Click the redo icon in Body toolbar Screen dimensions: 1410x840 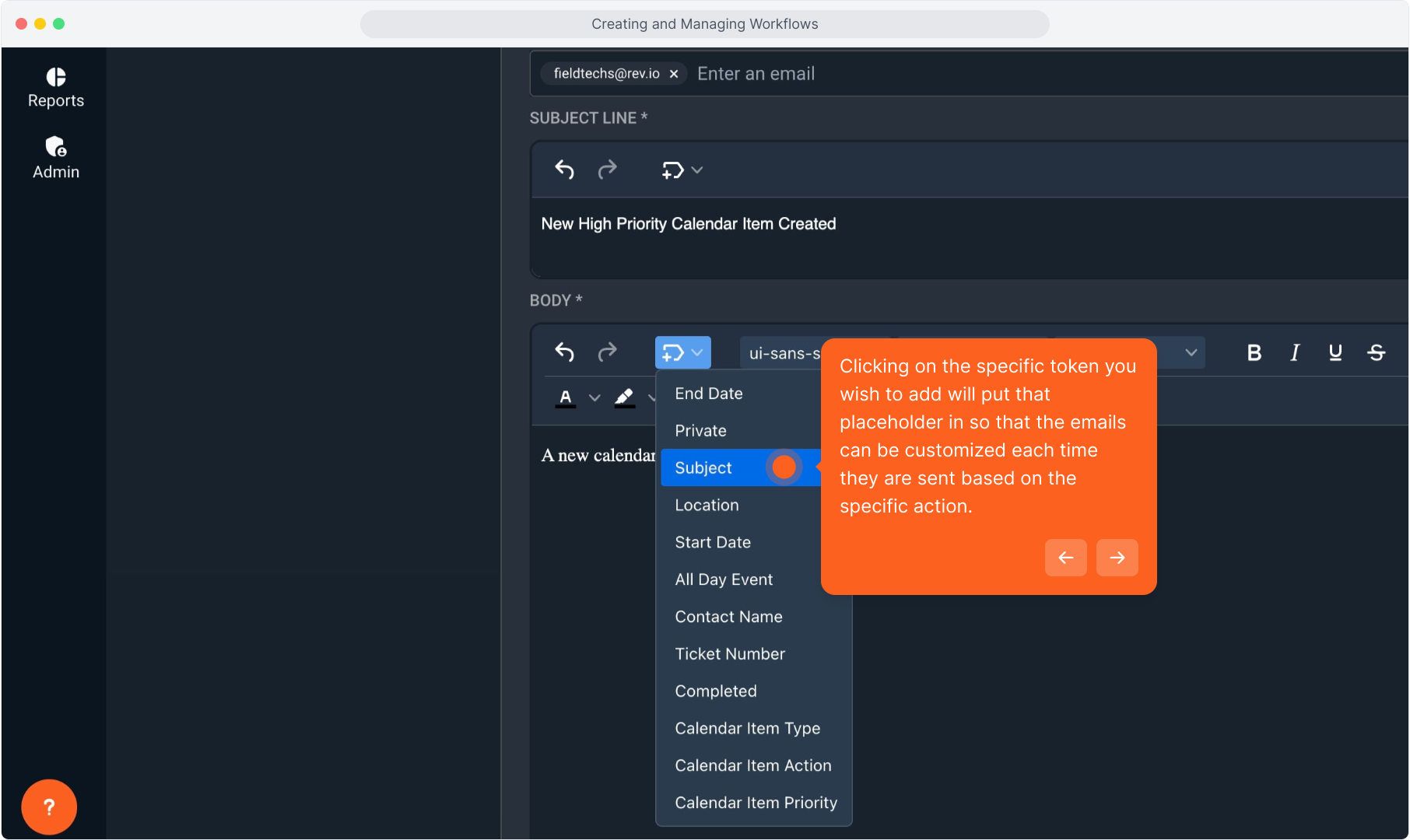click(x=607, y=352)
